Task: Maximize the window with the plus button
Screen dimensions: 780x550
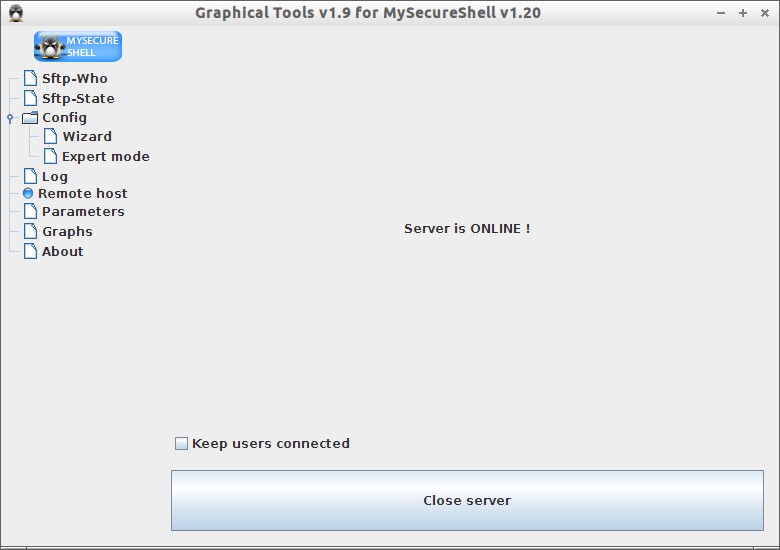Action: tap(743, 13)
